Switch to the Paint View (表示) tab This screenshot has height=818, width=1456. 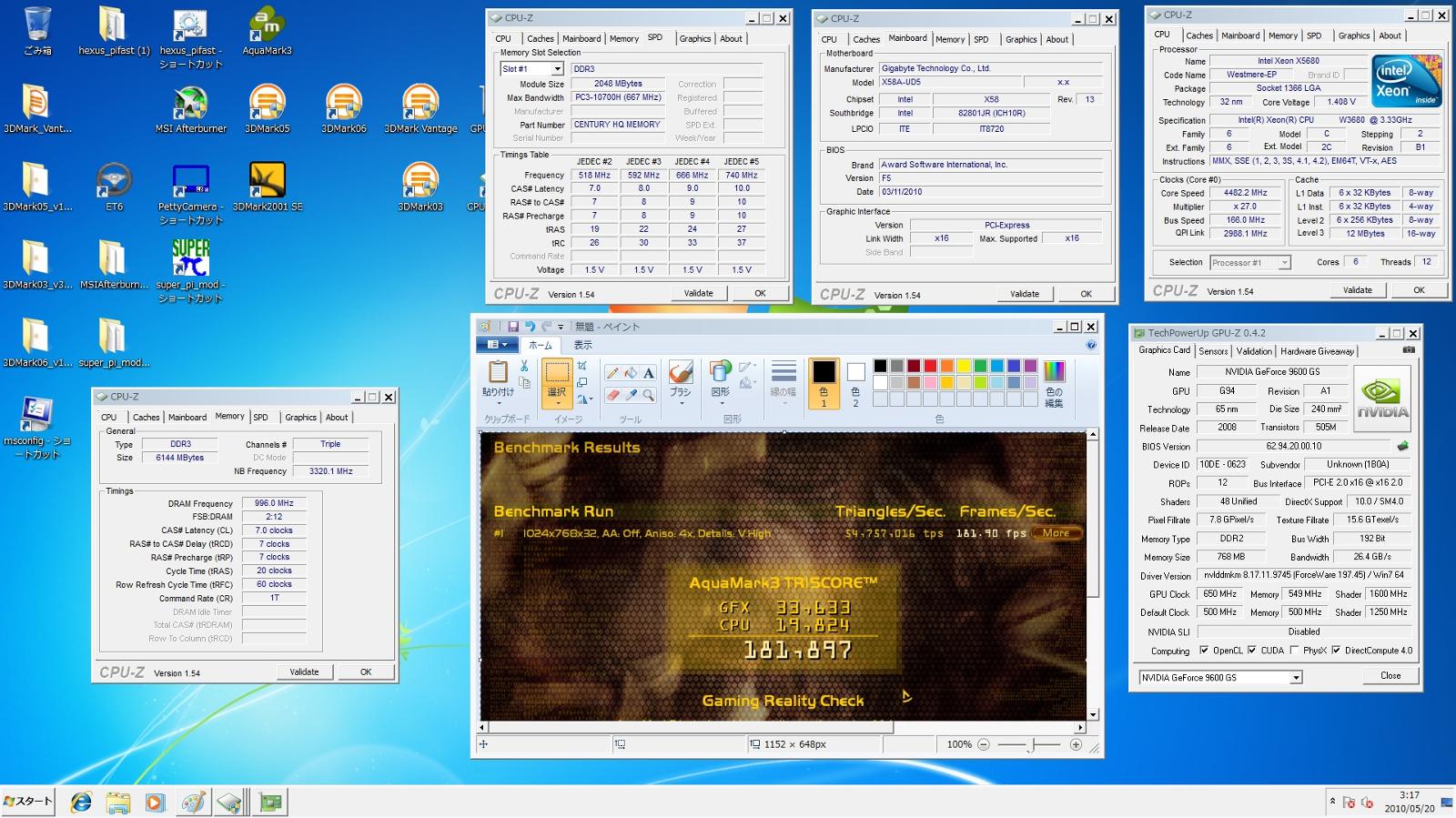[582, 345]
